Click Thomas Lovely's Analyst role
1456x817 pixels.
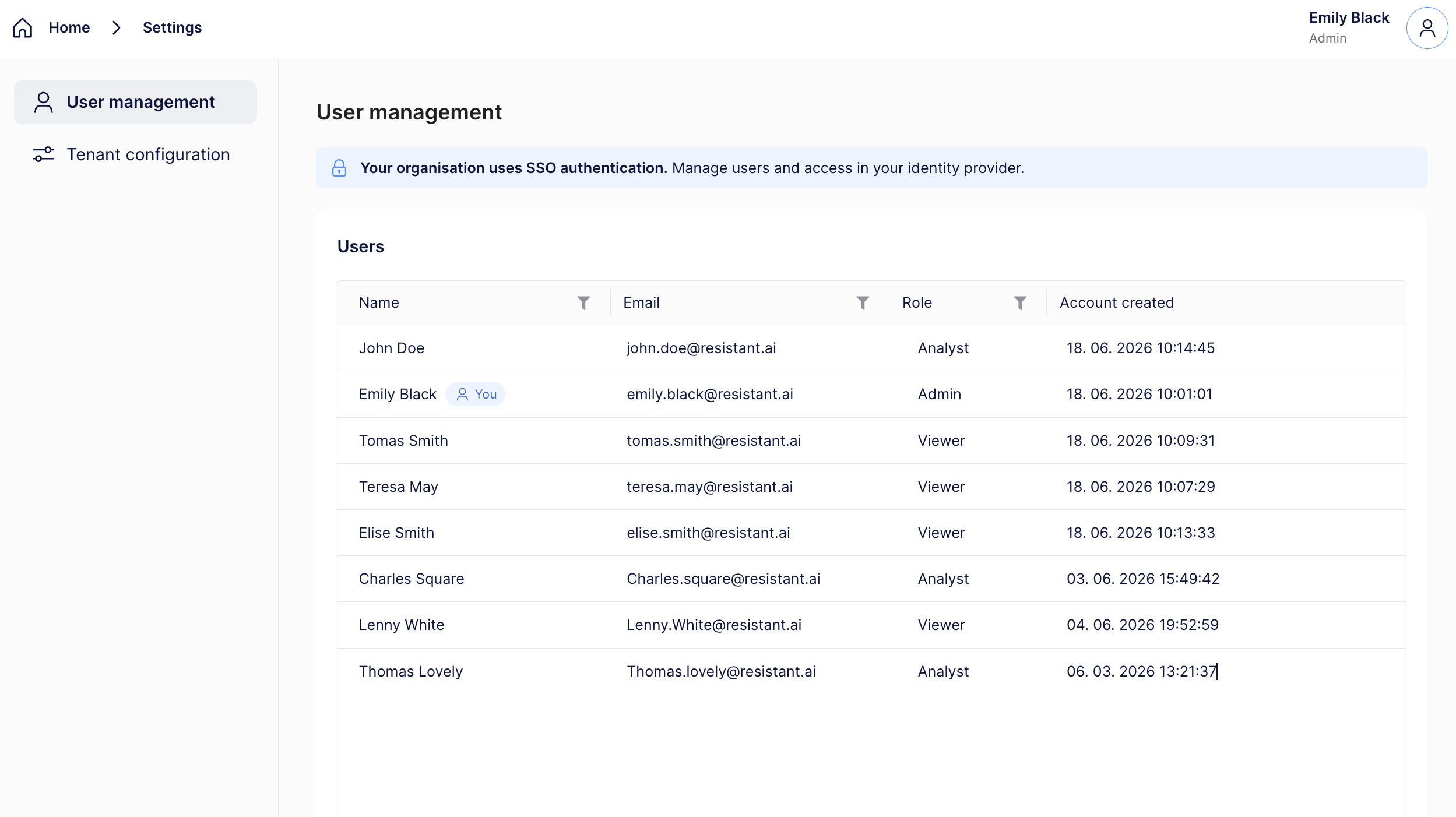coord(943,672)
